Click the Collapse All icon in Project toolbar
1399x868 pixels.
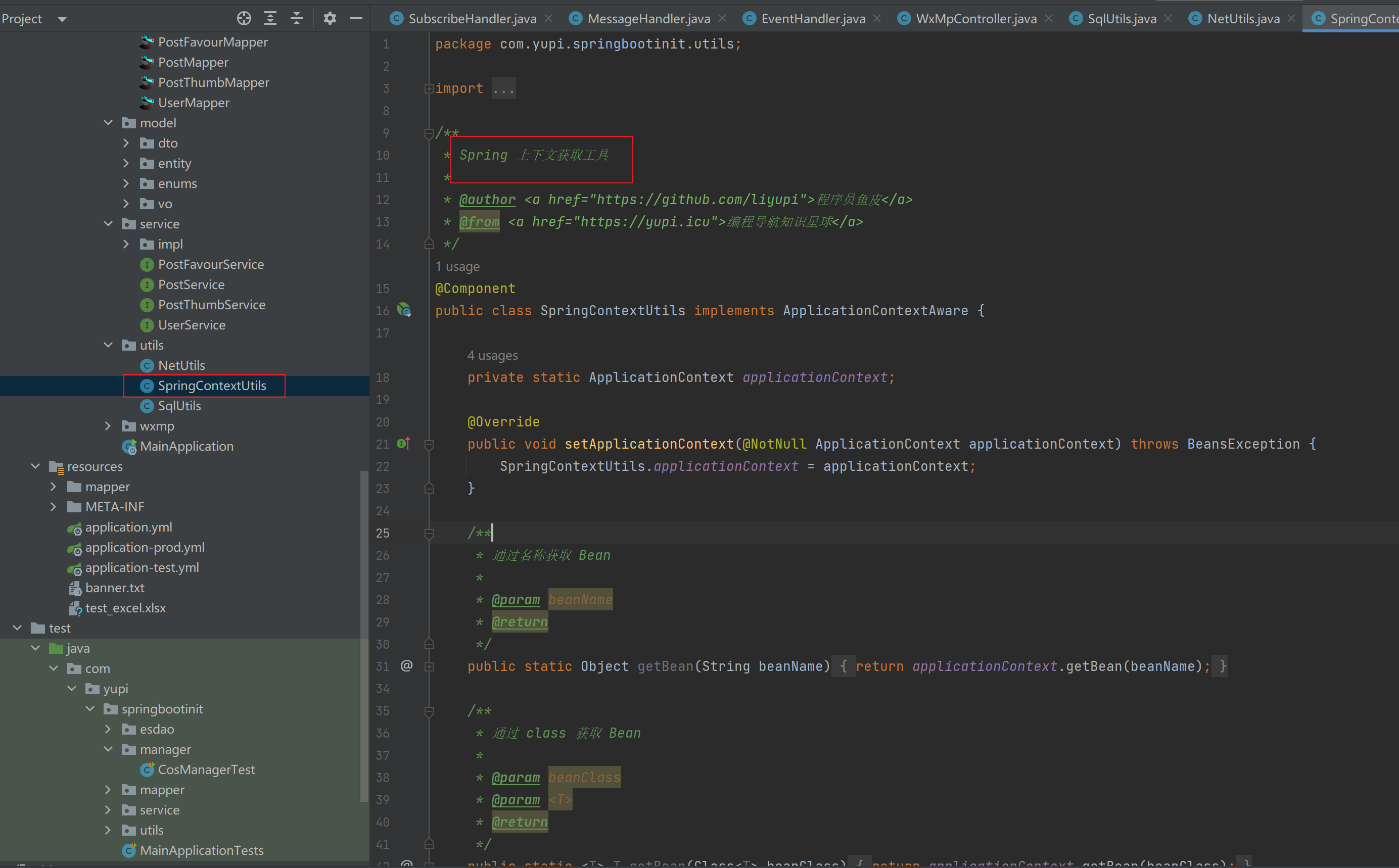(x=296, y=18)
